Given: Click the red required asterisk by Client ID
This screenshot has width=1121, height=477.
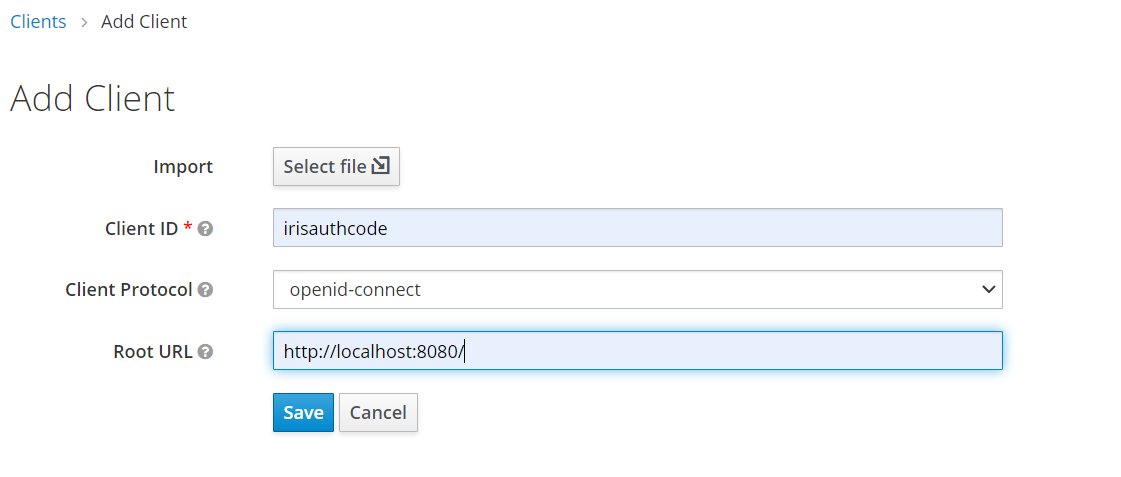Looking at the screenshot, I should pyautogui.click(x=187, y=228).
